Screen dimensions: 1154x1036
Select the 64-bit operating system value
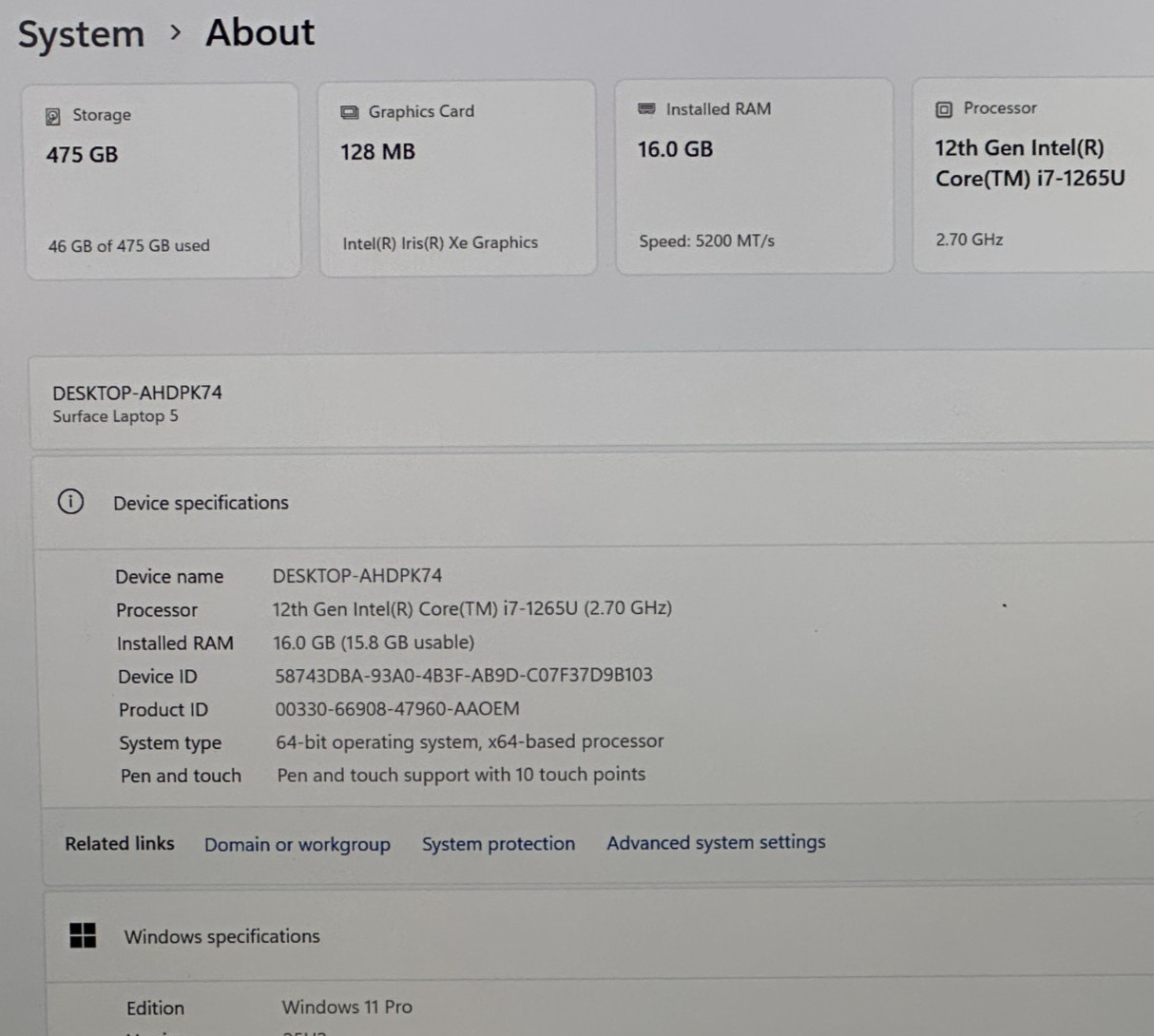click(470, 741)
